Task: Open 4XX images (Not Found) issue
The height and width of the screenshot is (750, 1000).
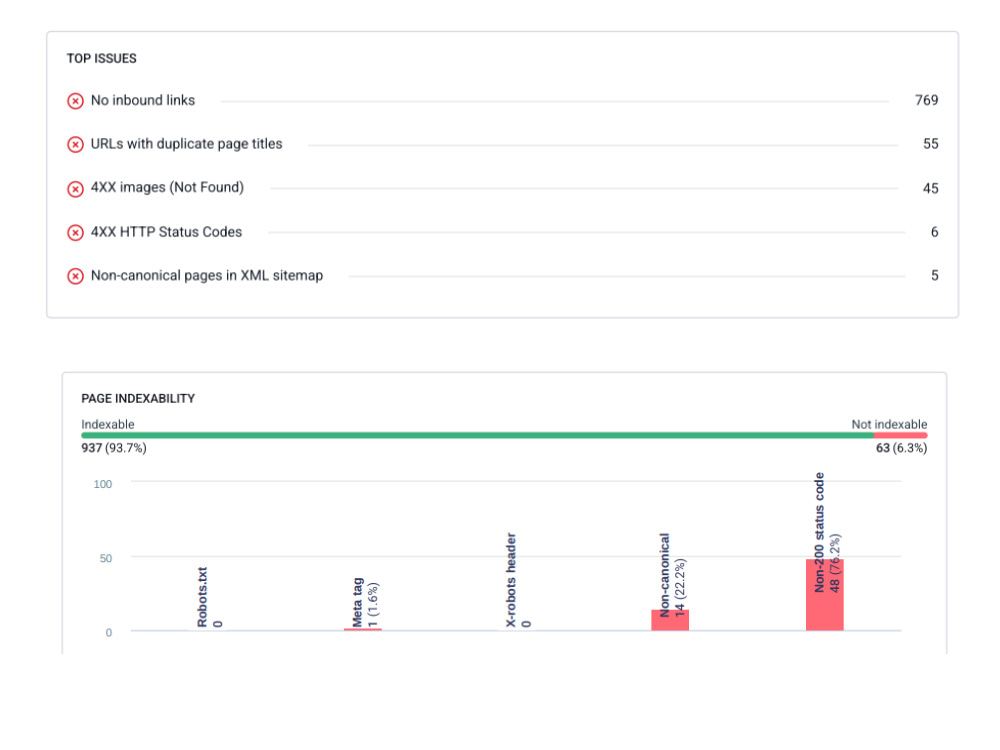Action: (x=167, y=188)
